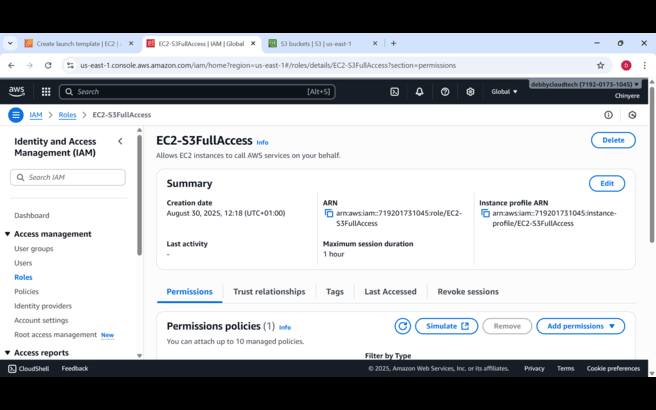This screenshot has height=410, width=656.
Task: Open the Add permissions dropdown
Action: click(581, 326)
